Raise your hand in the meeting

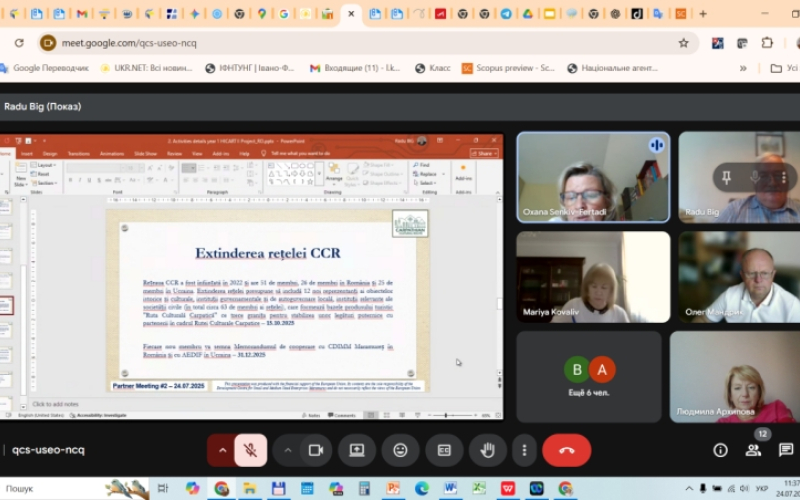click(x=488, y=450)
